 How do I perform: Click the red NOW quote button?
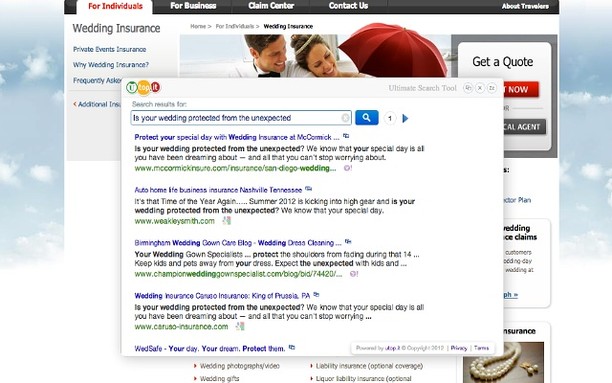(x=521, y=89)
